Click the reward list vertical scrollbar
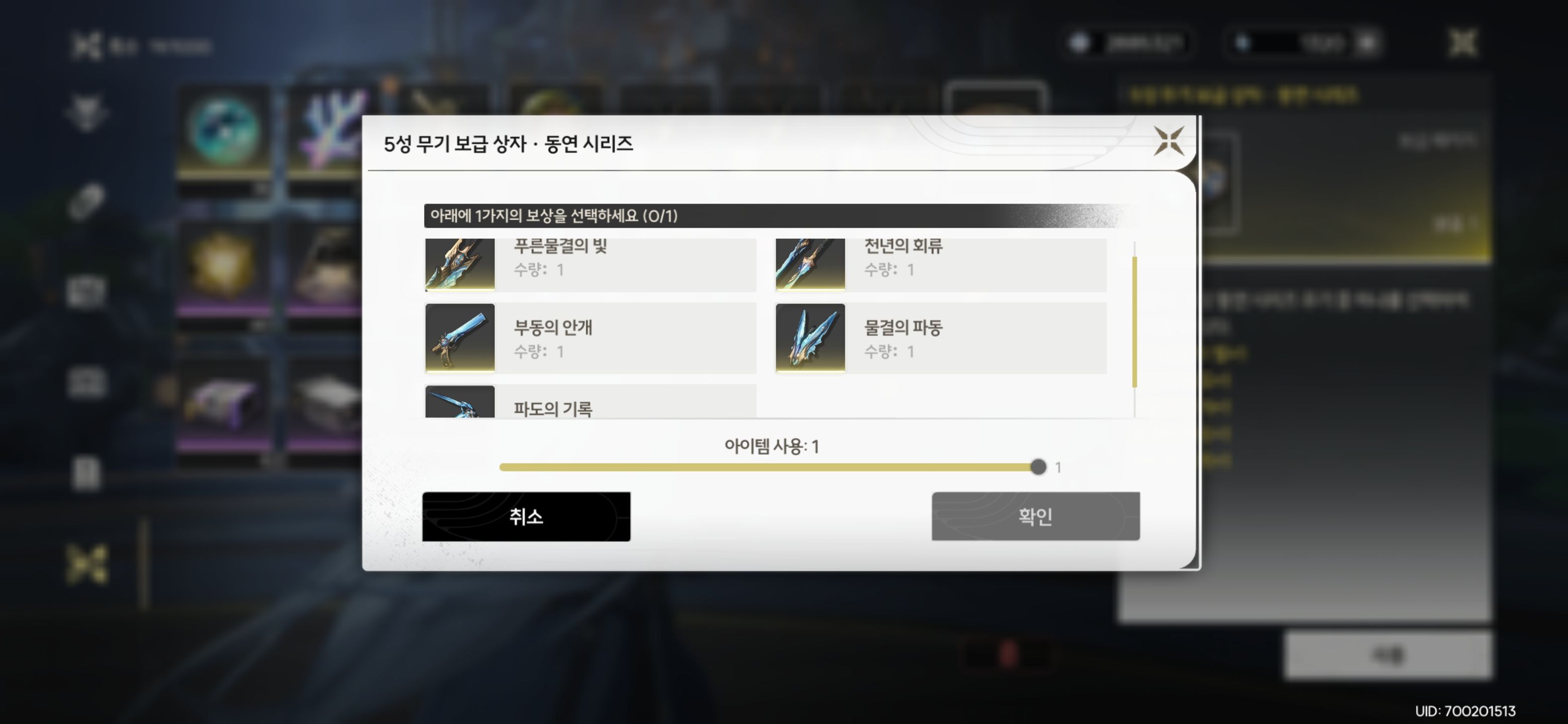The image size is (1568, 724). 1135,322
